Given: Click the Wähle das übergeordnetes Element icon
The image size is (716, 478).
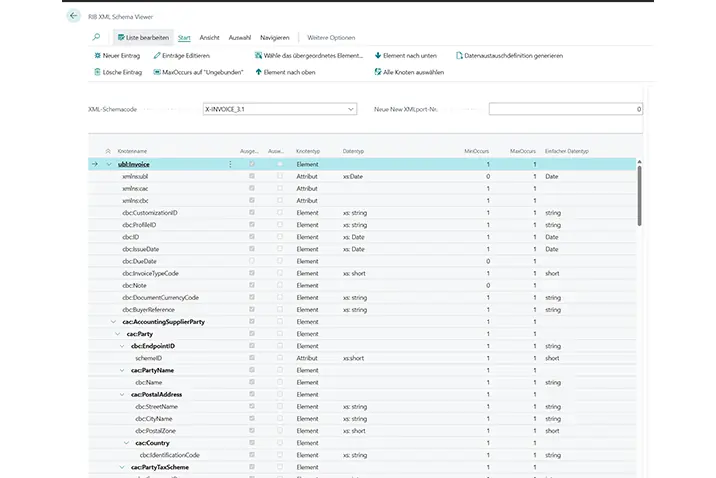Looking at the screenshot, I should tap(258, 55).
